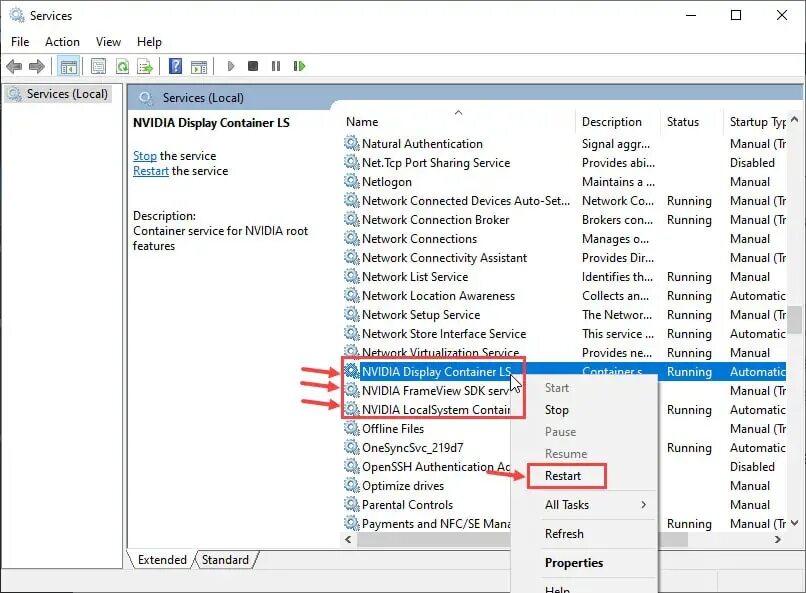The height and width of the screenshot is (593, 806).
Task: Click gear icon beside Network Setup Service
Action: pyautogui.click(x=352, y=314)
